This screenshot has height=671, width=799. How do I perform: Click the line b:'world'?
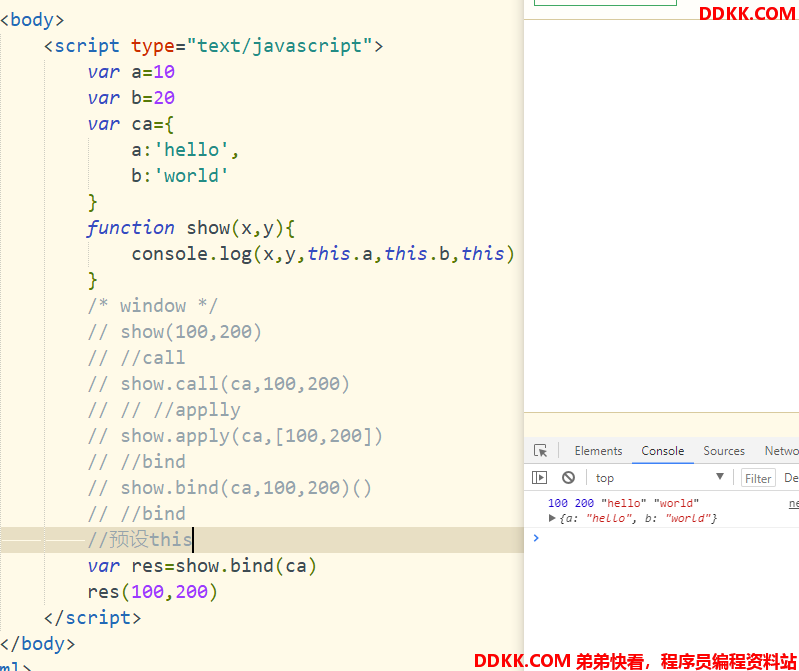[180, 176]
